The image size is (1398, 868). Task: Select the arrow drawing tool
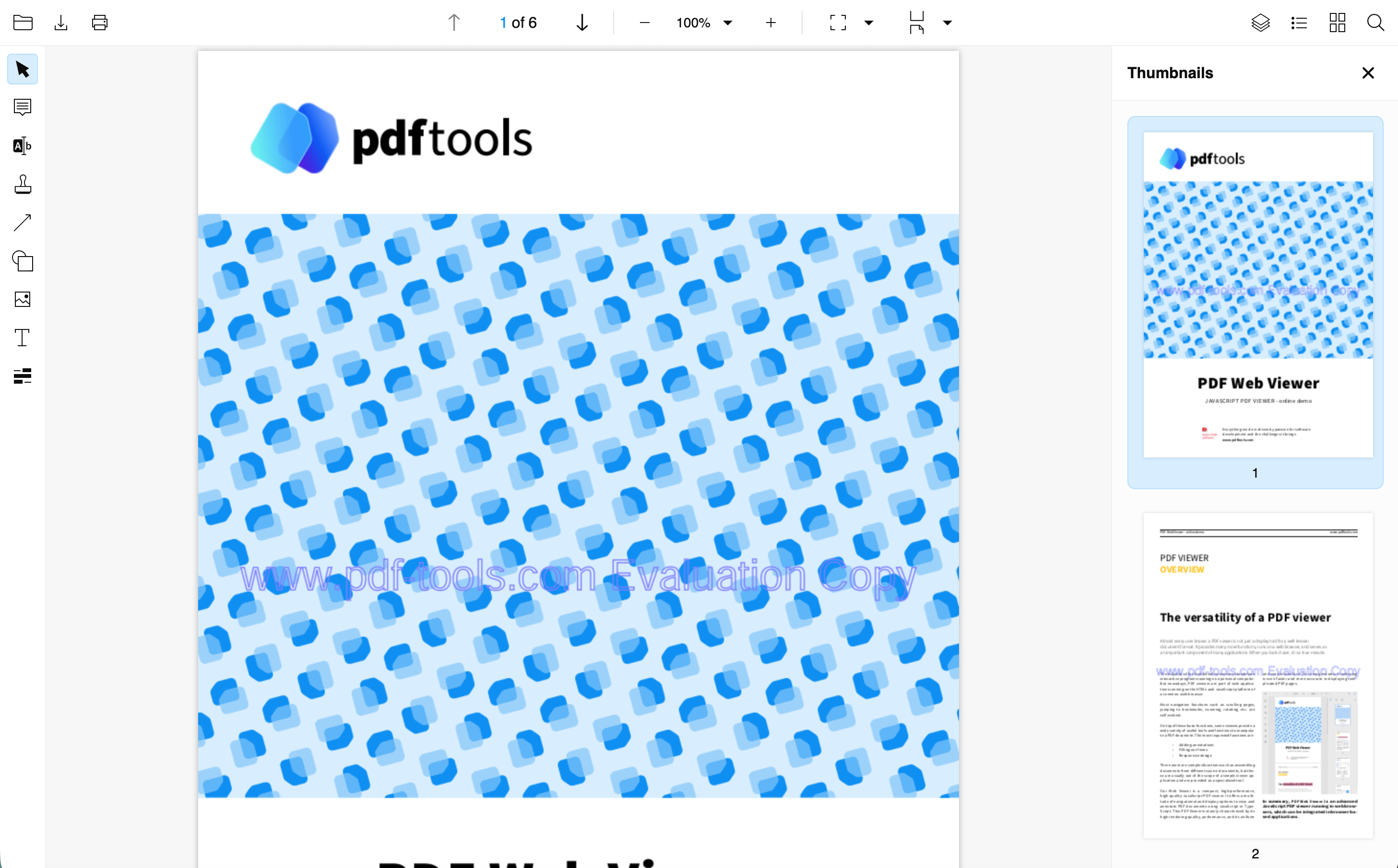pos(23,222)
